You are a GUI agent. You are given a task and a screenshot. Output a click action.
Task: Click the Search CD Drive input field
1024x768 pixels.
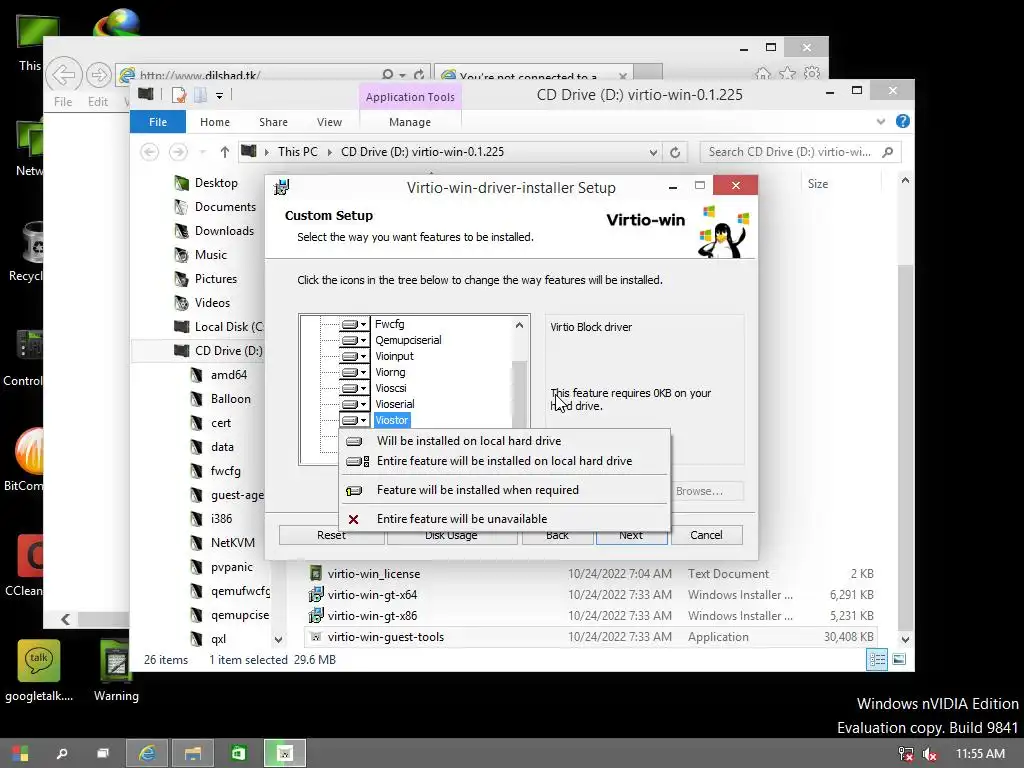click(800, 152)
